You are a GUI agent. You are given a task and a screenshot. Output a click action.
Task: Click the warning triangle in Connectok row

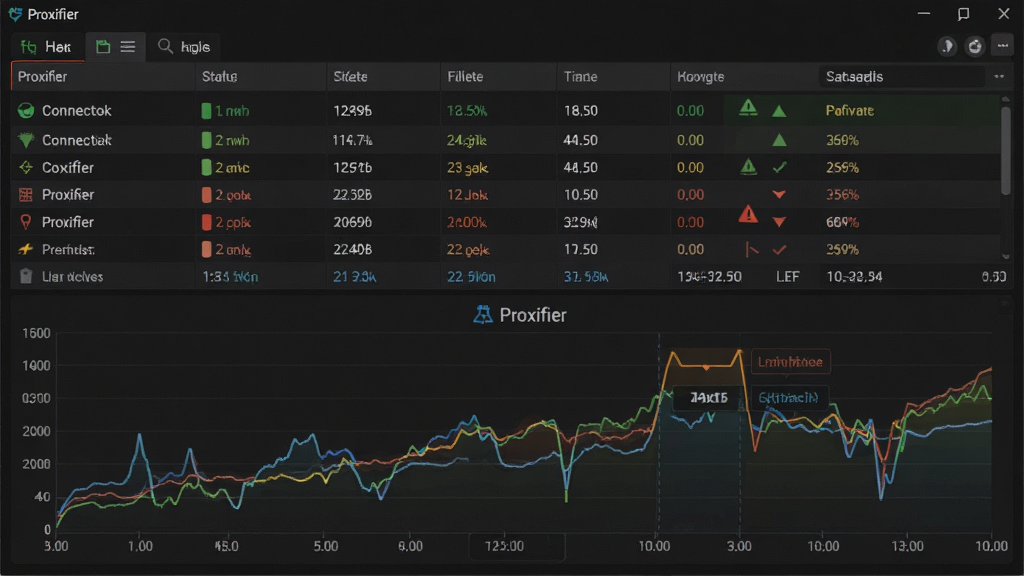(x=748, y=108)
